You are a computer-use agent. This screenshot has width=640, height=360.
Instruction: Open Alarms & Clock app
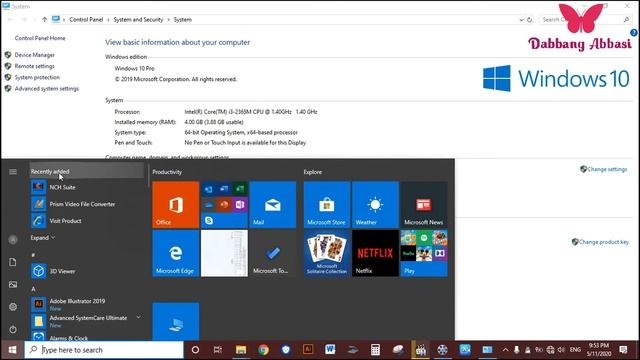click(x=87, y=338)
